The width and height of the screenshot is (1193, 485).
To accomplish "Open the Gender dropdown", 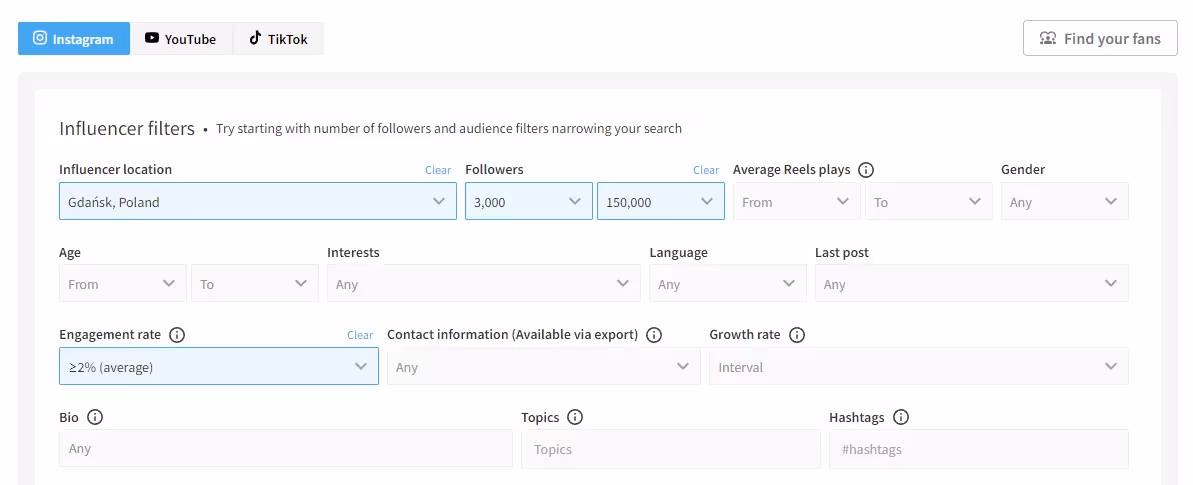I will coord(1064,202).
